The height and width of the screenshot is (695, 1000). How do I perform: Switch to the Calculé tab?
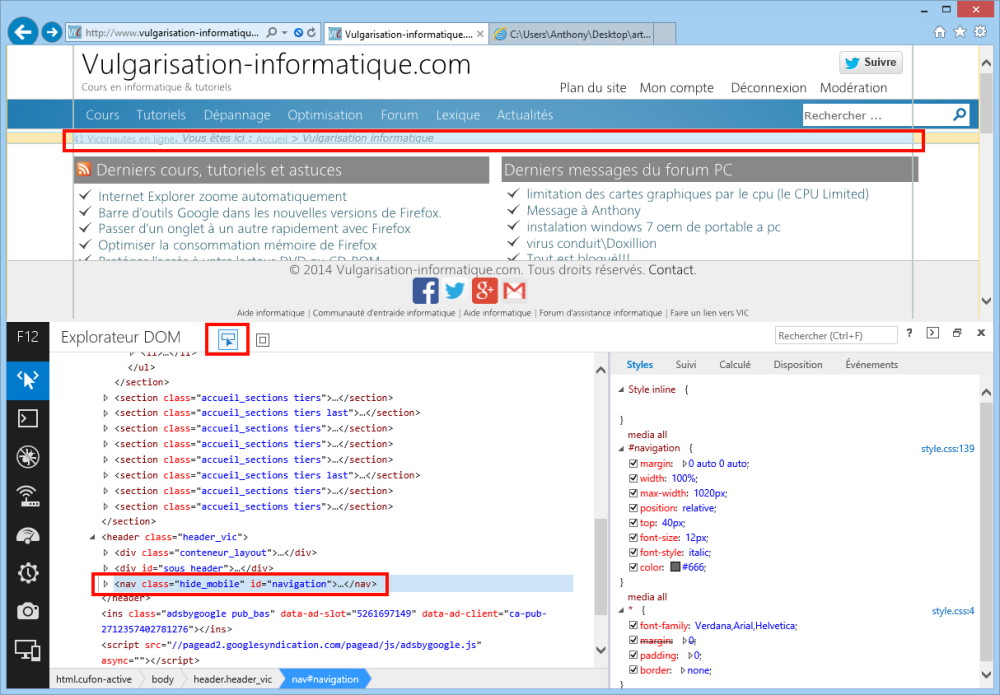[x=735, y=364]
